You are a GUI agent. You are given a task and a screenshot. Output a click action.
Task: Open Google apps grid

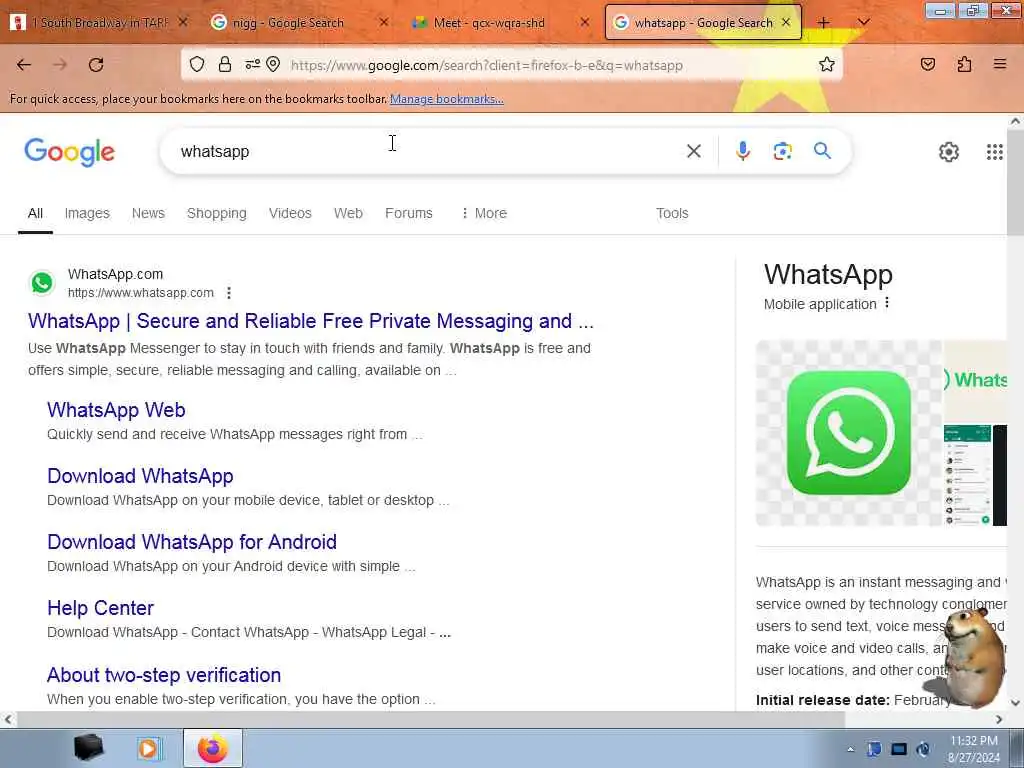coord(995,152)
